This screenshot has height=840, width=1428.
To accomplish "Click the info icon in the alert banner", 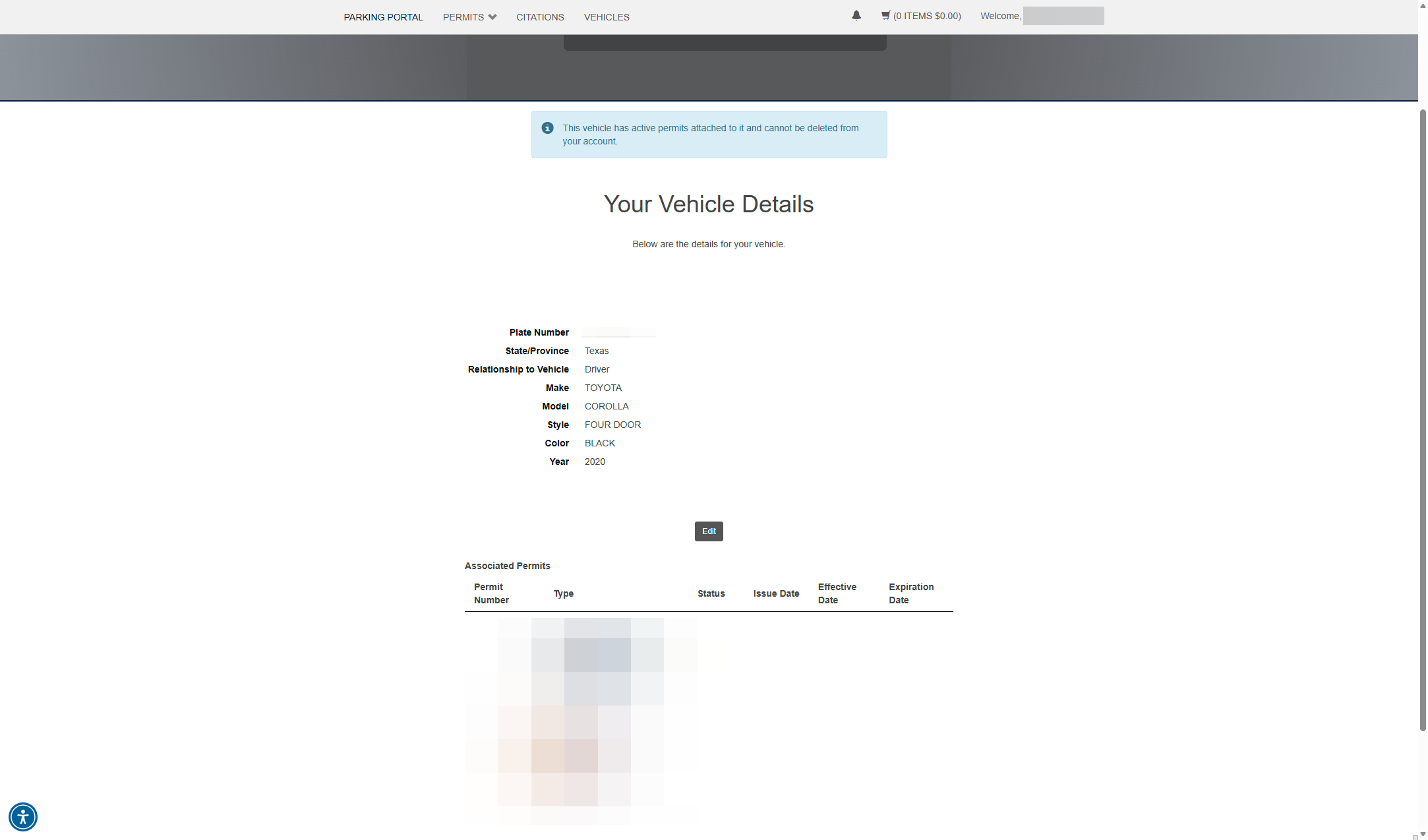I will pos(547,128).
